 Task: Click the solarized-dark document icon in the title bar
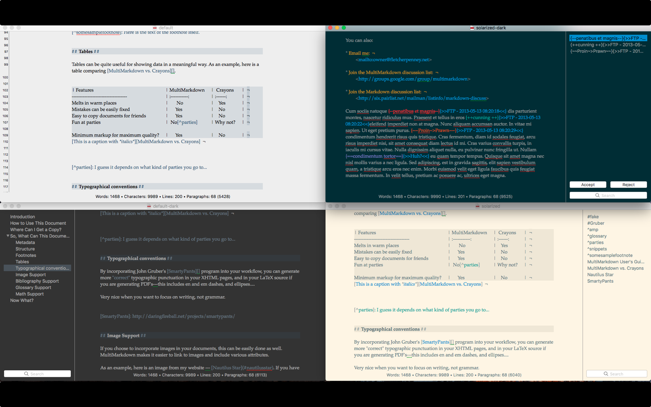coord(472,28)
